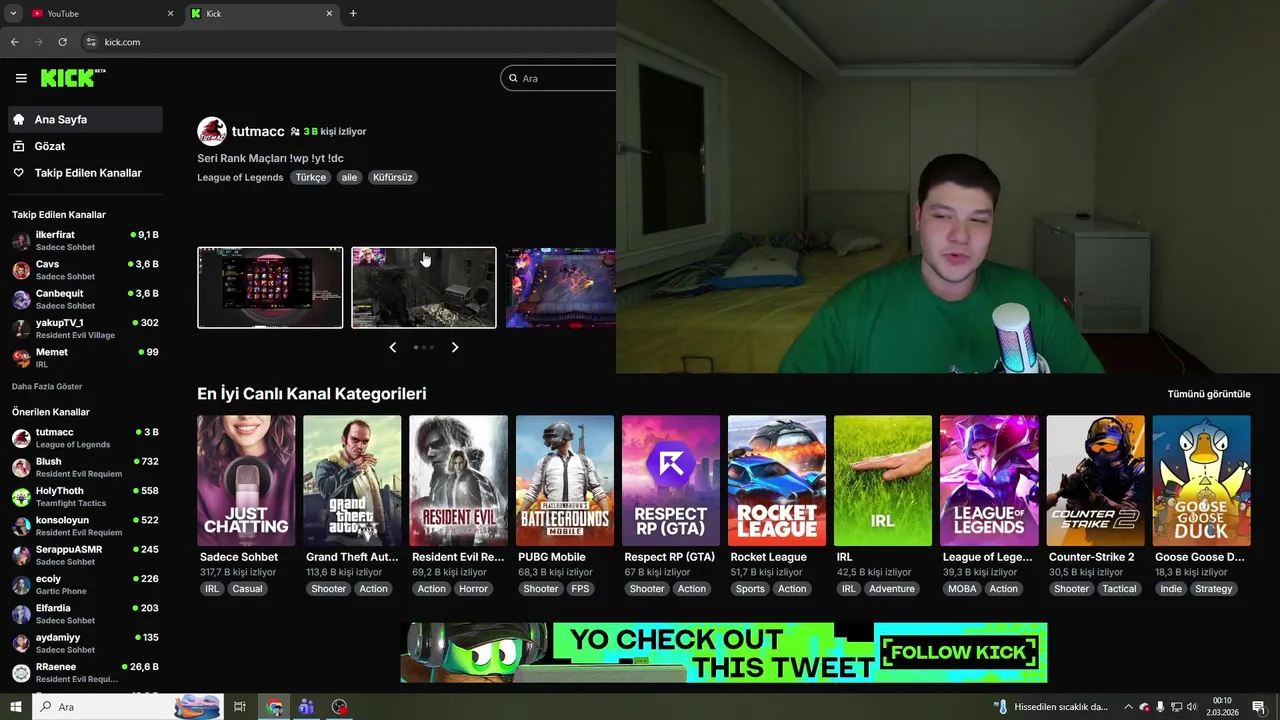
Task: Open RRaenee recommended channel
Action: (x=85, y=672)
